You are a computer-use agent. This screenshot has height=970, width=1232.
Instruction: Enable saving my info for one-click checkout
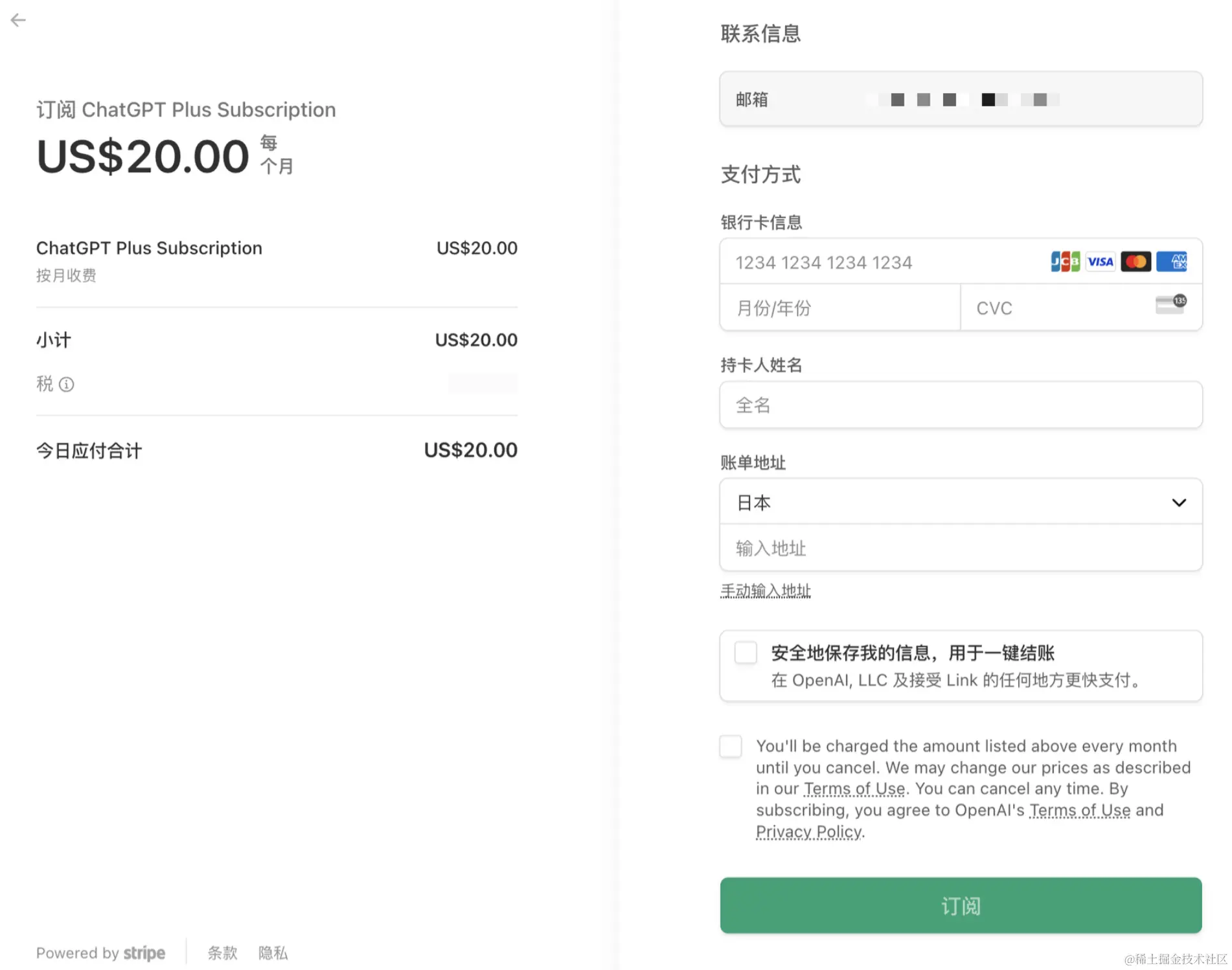[746, 653]
